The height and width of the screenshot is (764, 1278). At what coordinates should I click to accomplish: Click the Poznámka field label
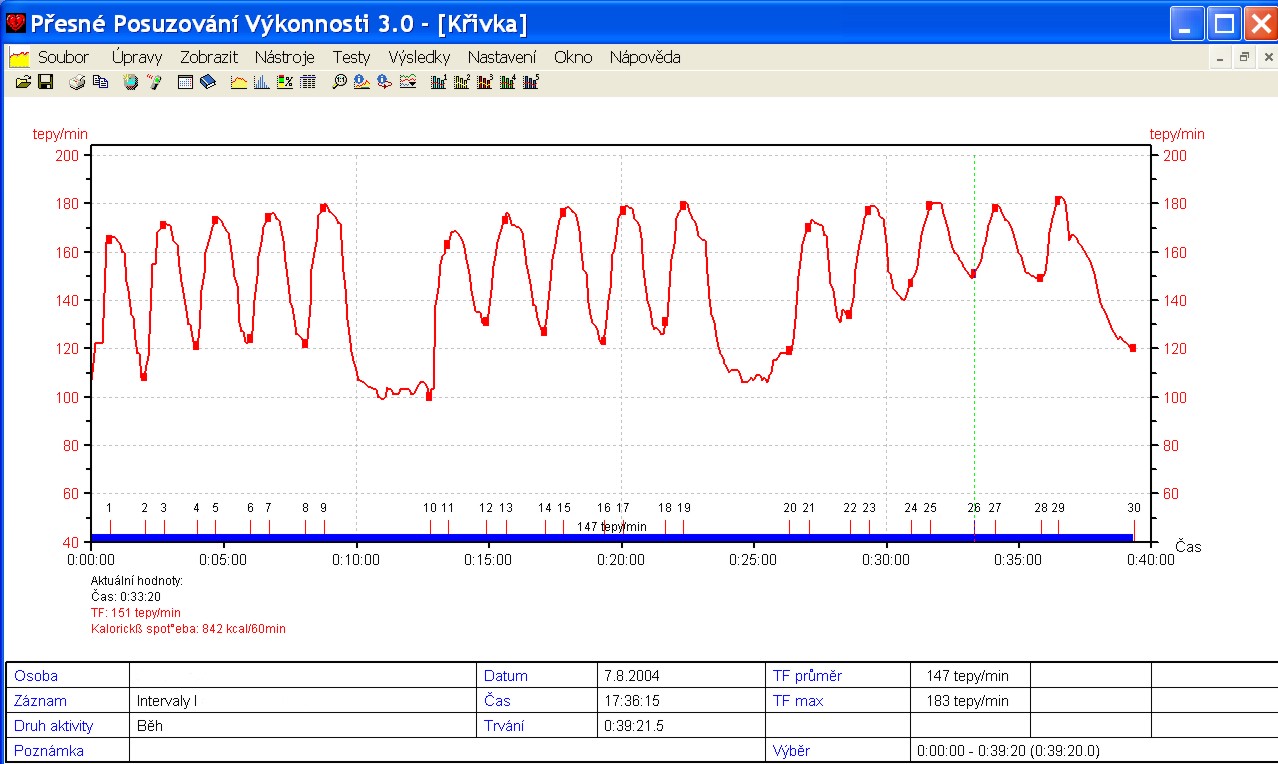49,750
